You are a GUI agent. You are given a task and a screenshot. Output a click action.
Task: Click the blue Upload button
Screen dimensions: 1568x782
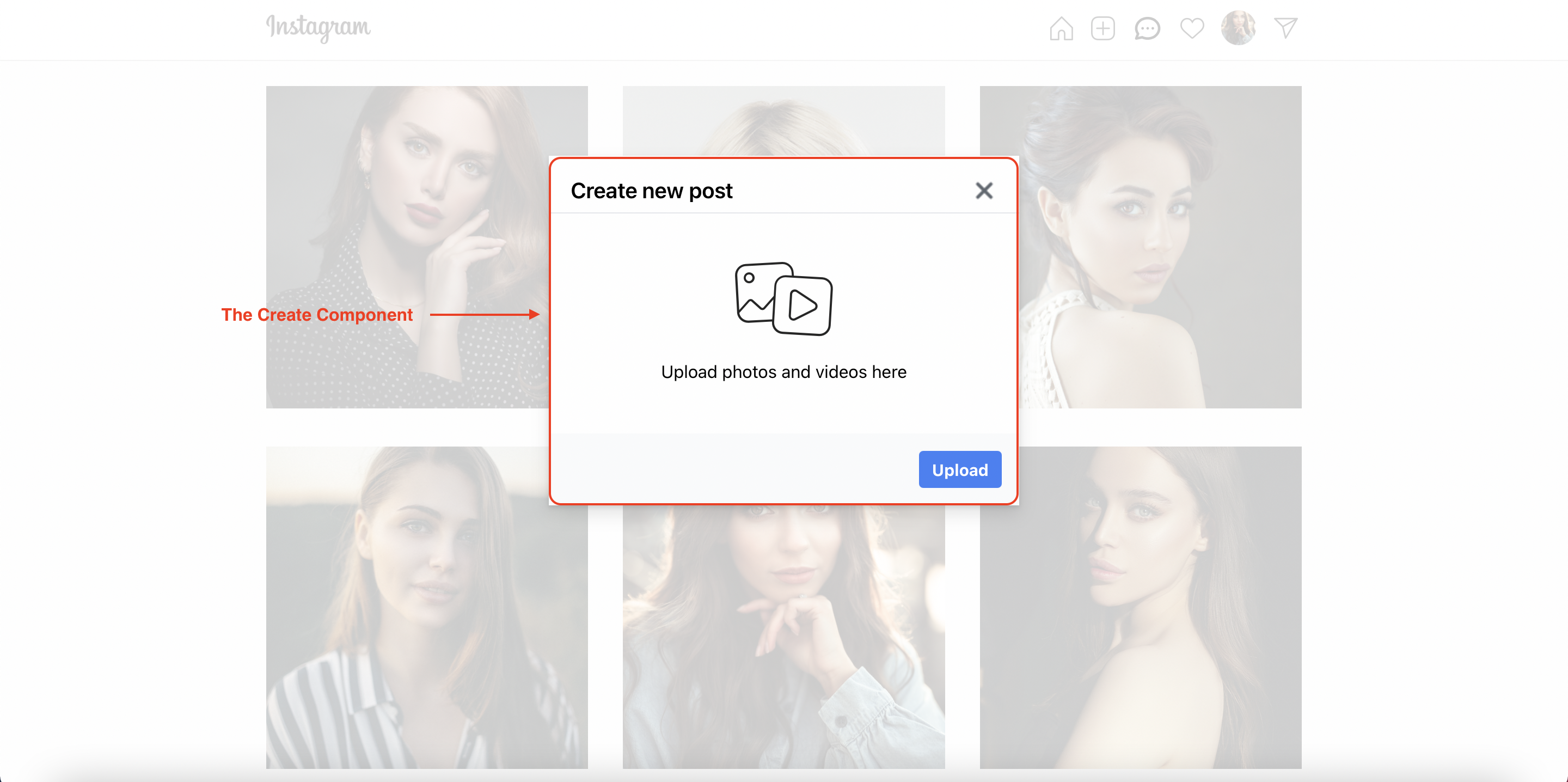coord(960,469)
